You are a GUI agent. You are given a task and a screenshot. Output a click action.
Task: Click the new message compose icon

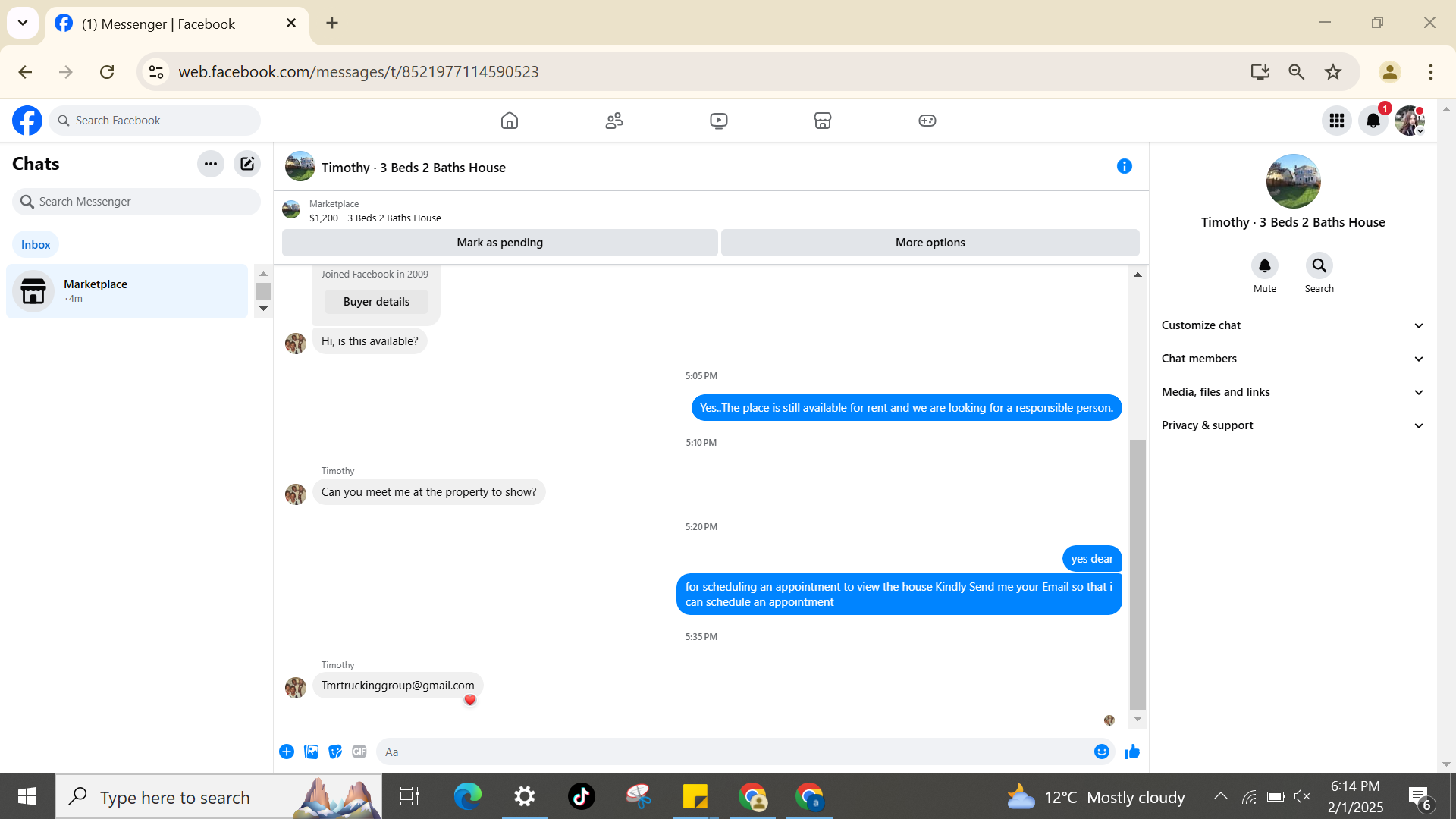(x=247, y=164)
